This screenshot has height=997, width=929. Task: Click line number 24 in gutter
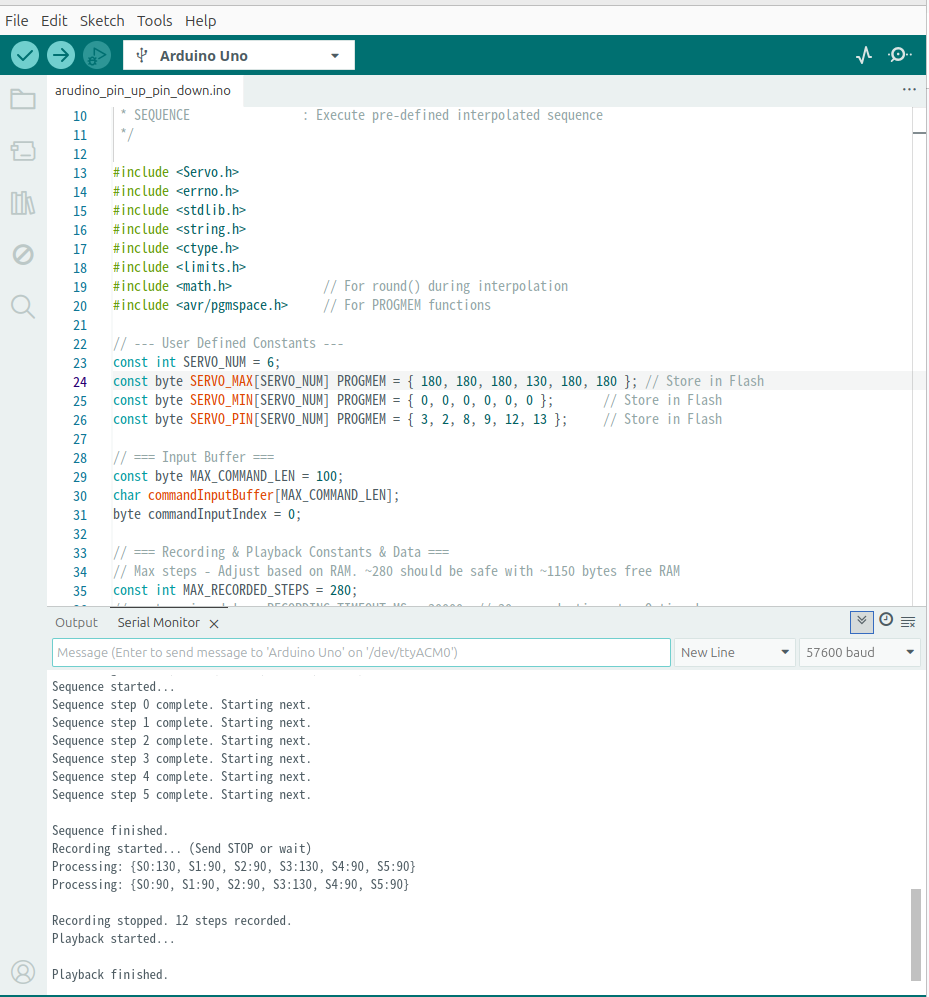pos(79,382)
